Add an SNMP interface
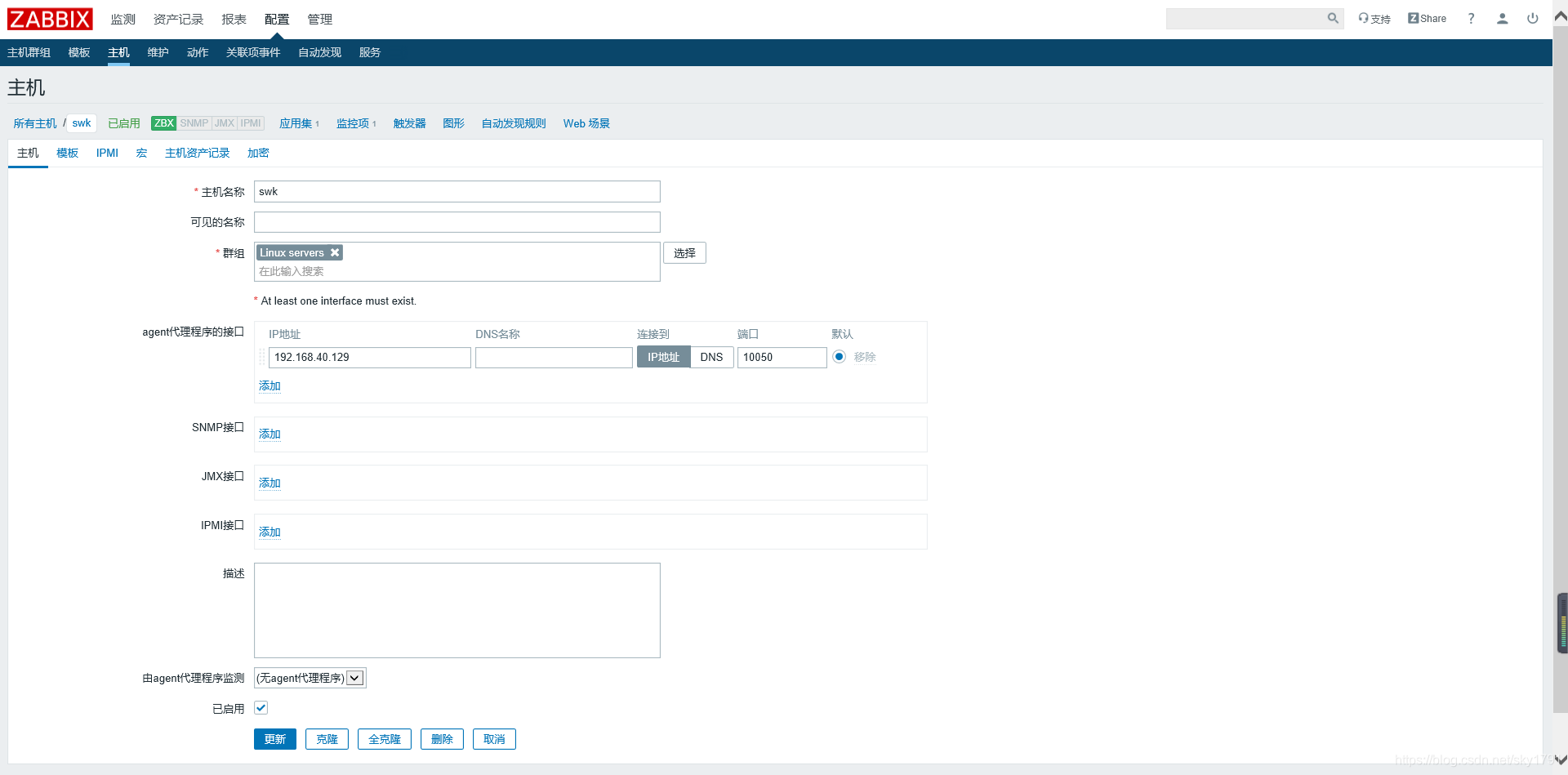This screenshot has height=775, width=1568. click(269, 434)
